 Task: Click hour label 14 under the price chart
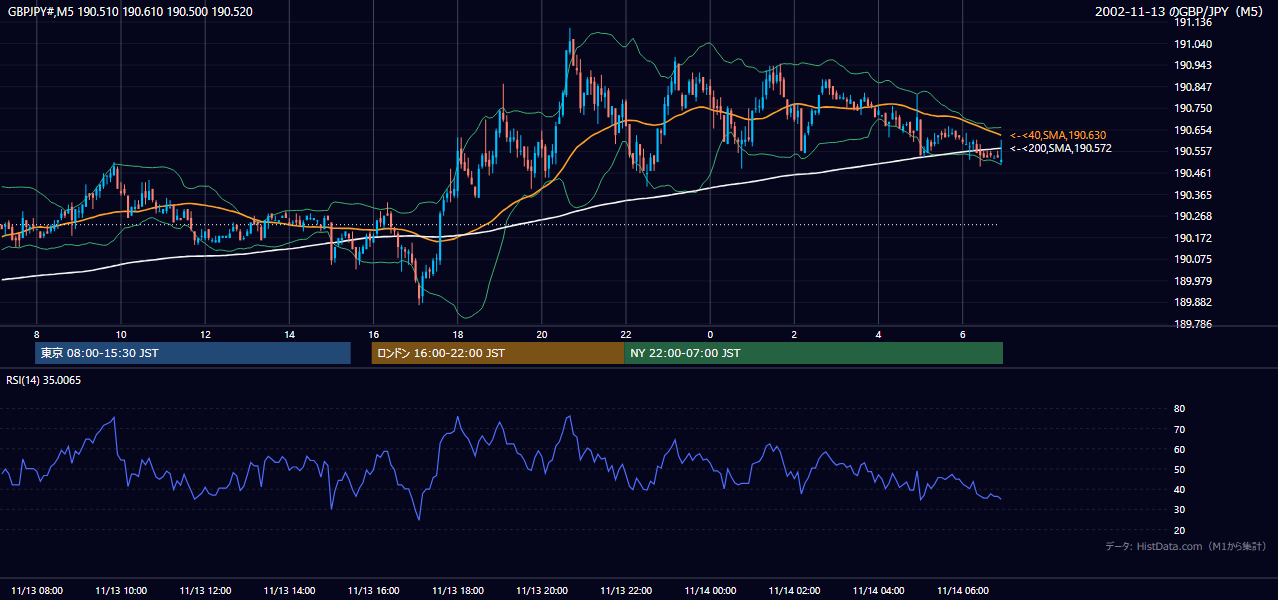click(x=289, y=334)
